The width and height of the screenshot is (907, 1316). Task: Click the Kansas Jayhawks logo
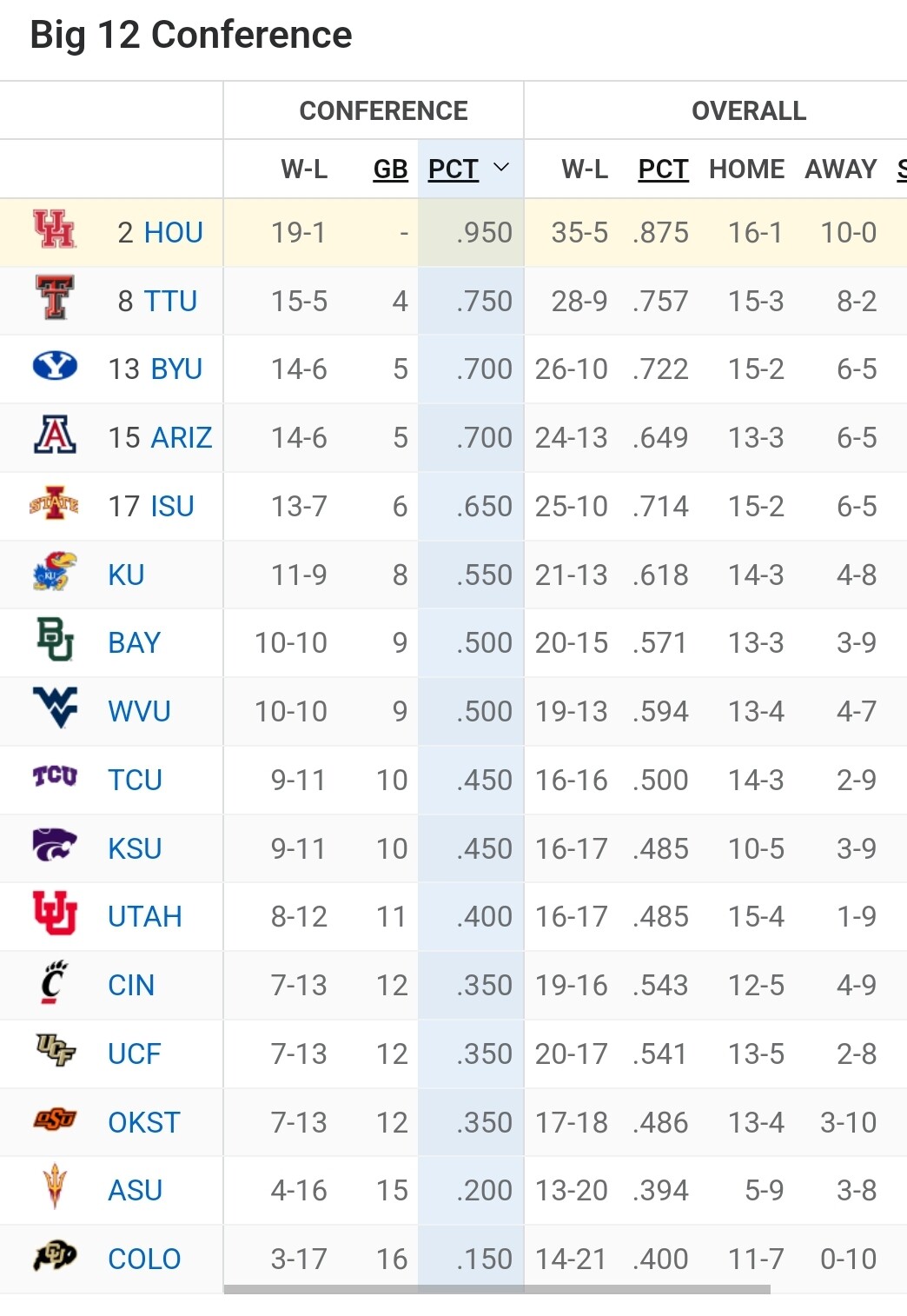pos(55,572)
